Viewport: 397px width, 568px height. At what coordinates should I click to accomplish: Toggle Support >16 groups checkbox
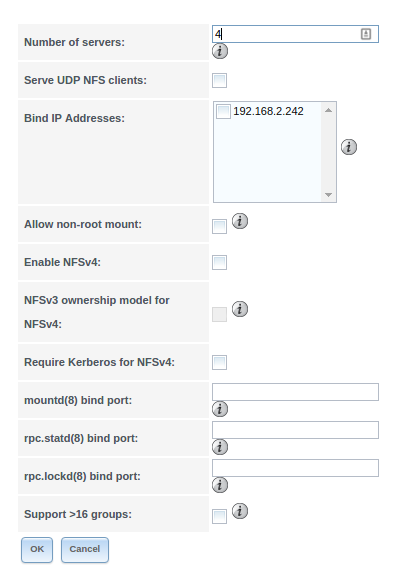(220, 517)
